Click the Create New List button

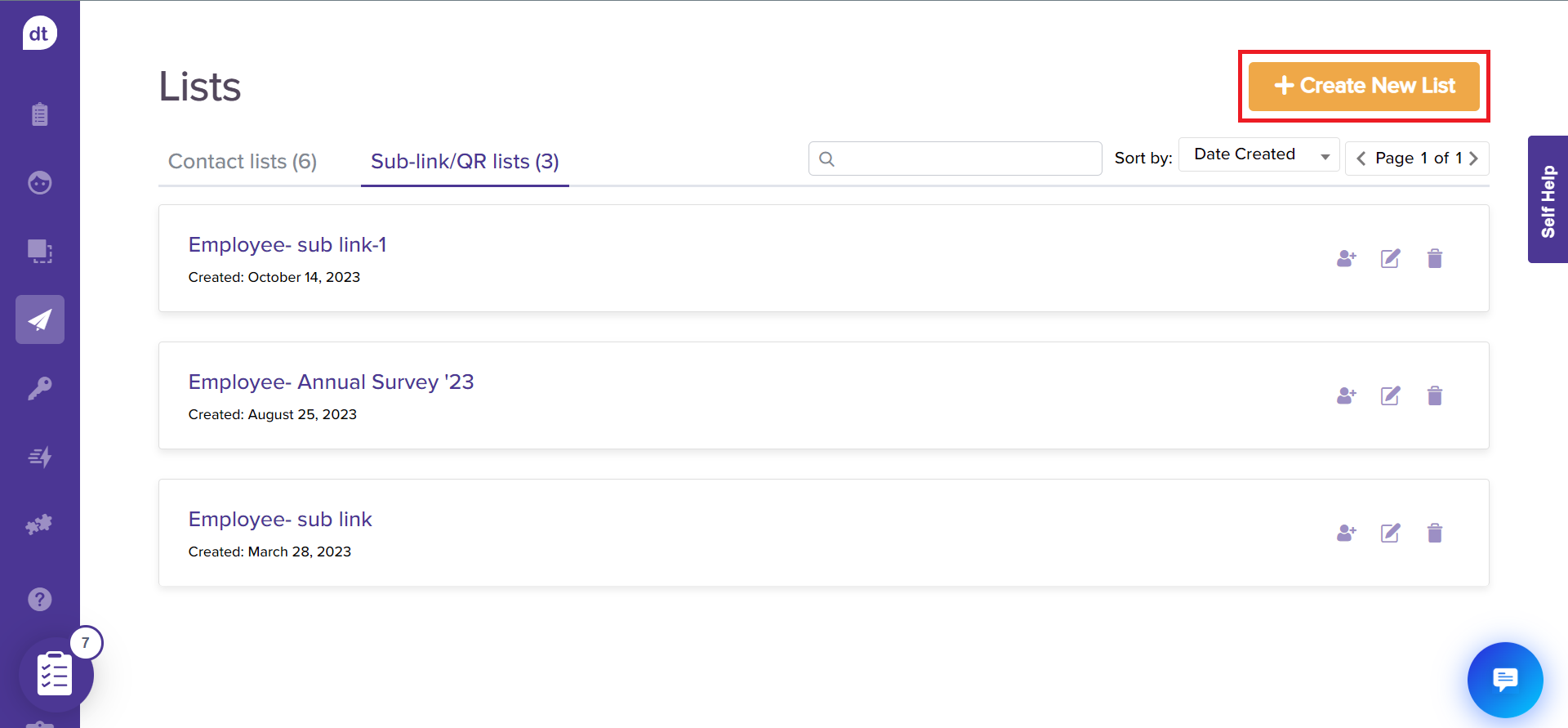[1364, 86]
